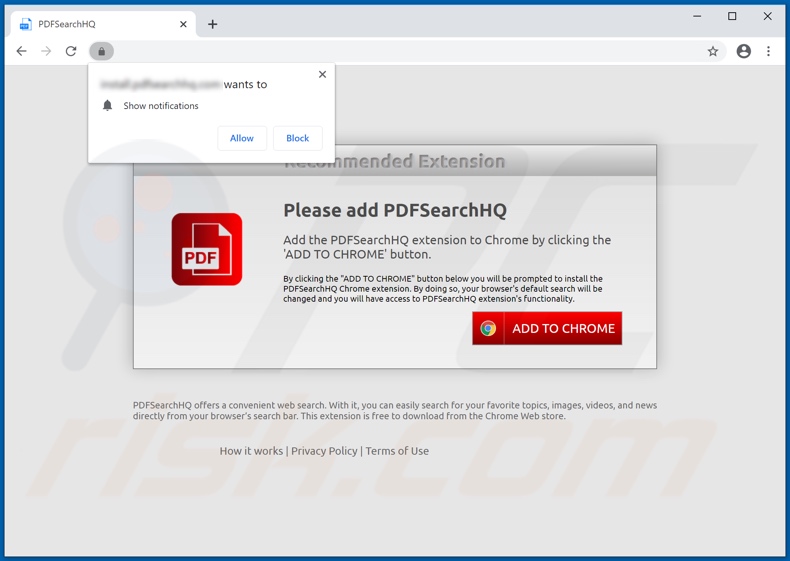Reload the page with the refresh icon
The image size is (790, 561).
(71, 51)
